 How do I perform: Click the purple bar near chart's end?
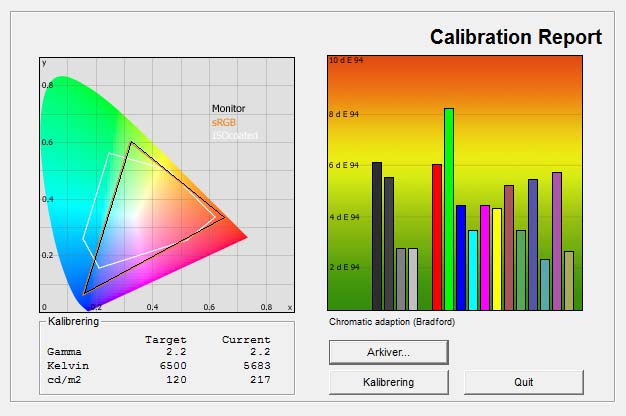pos(557,241)
